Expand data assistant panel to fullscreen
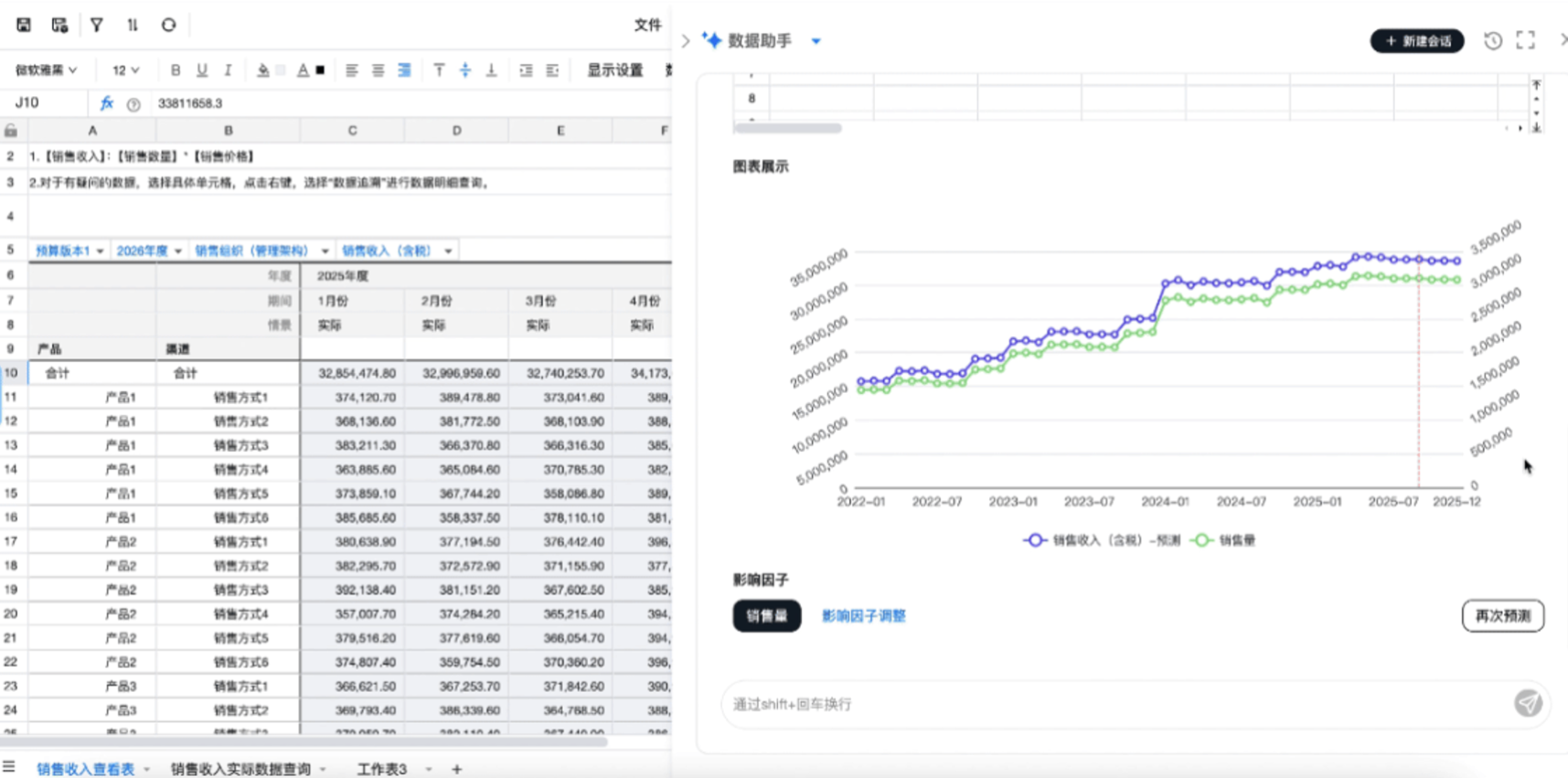Viewport: 1568px width, 778px height. point(1525,40)
